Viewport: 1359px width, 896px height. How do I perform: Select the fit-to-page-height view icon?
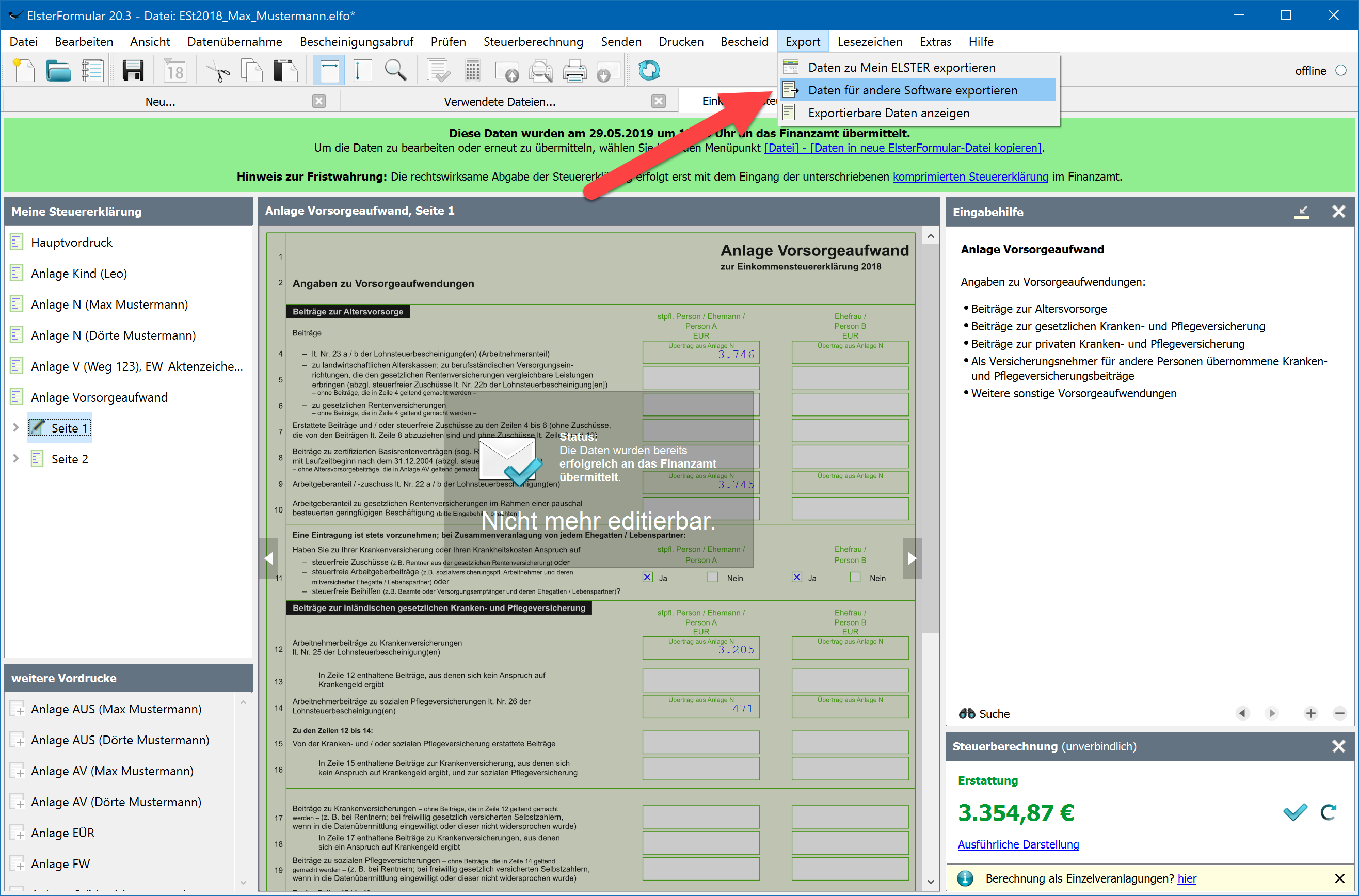click(362, 71)
